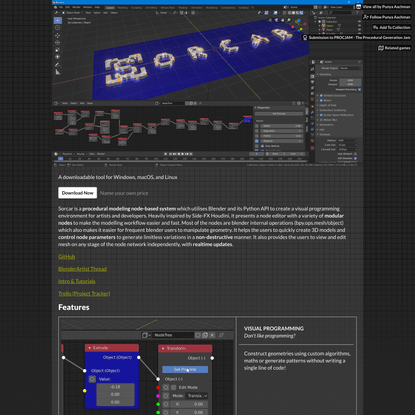
Task: Select the Measure ruler tool
Action: click(x=58, y=72)
